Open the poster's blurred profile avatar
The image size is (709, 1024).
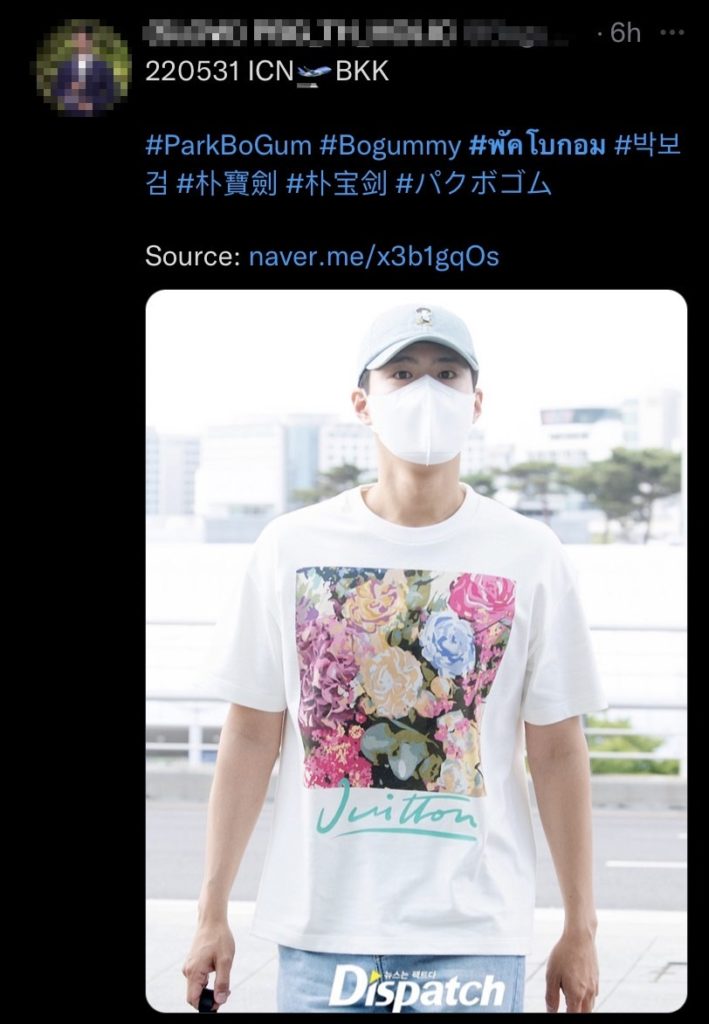[x=84, y=68]
